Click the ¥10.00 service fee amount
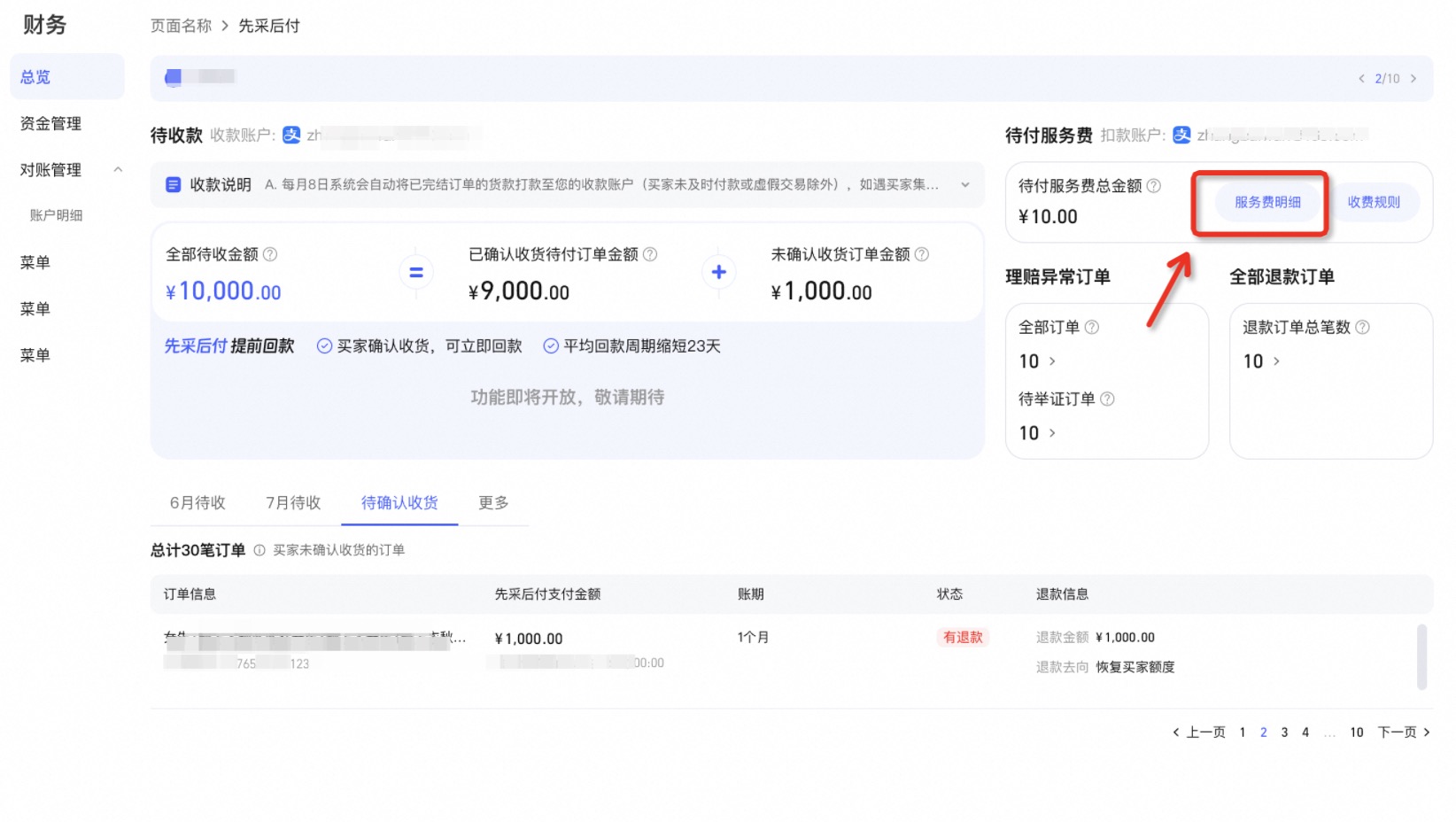The image size is (1456, 822). coord(1048,217)
